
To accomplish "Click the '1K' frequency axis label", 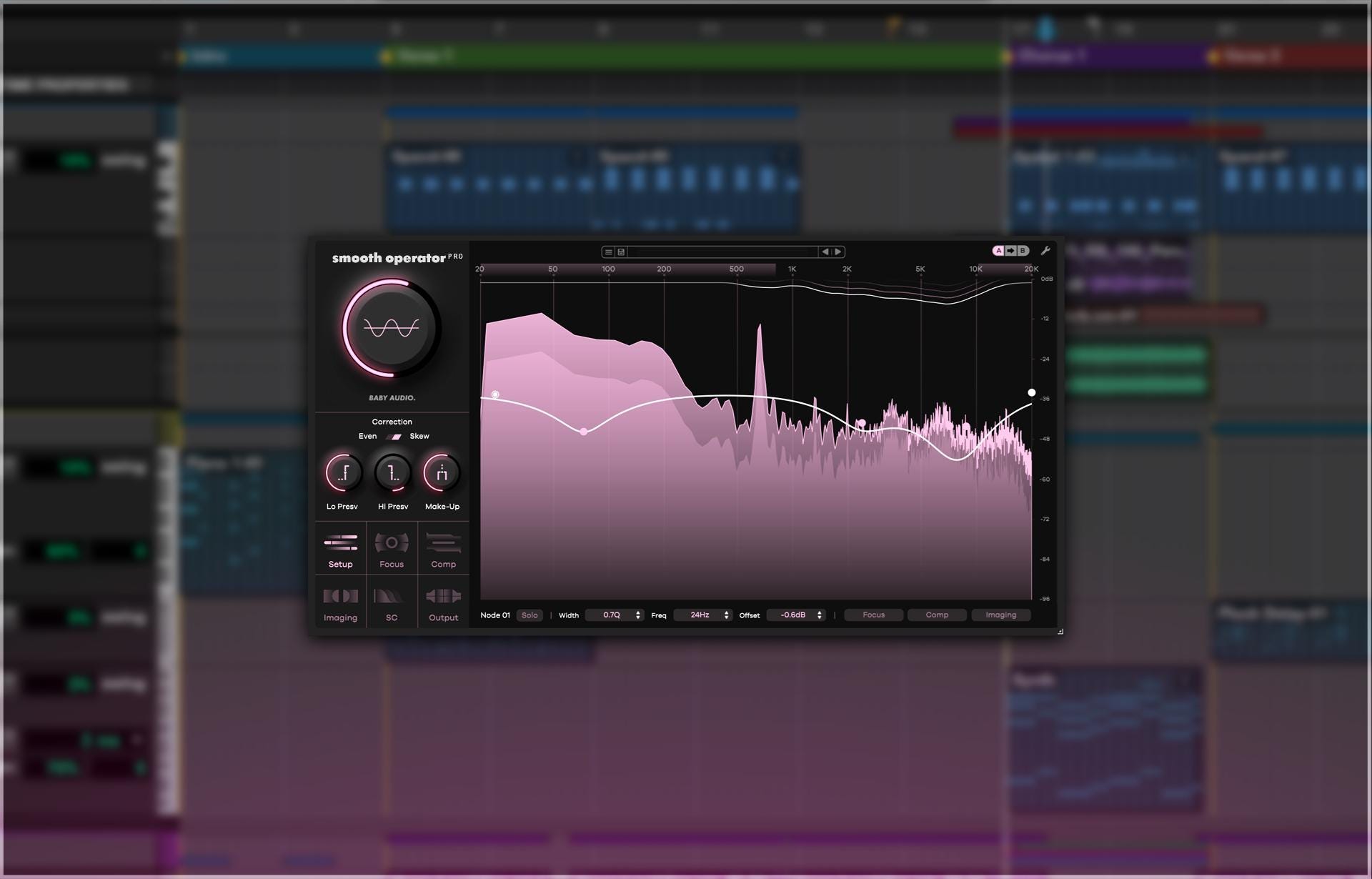I will coord(792,269).
